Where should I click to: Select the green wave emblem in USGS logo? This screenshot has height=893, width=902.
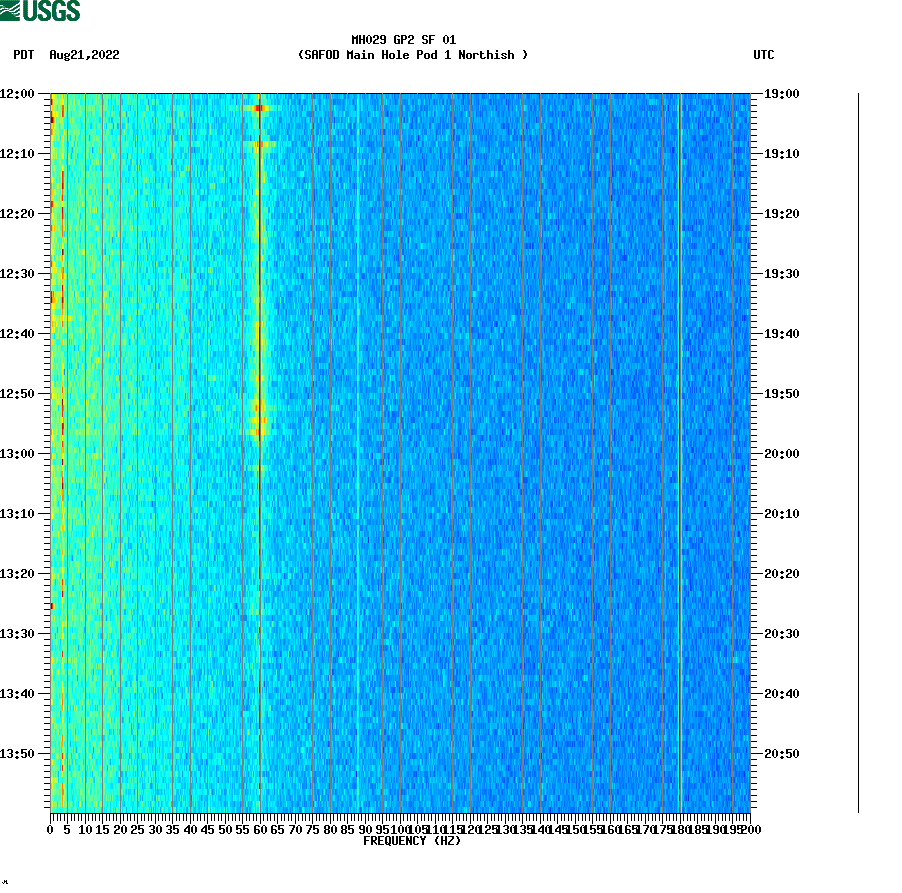(x=12, y=12)
